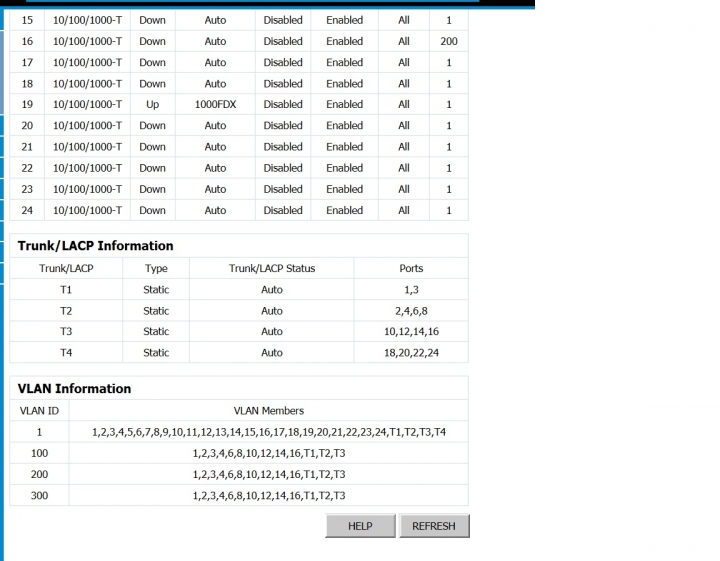Select VLAN ID 100 cell
Viewport: 720px width, 561px height.
[39, 453]
